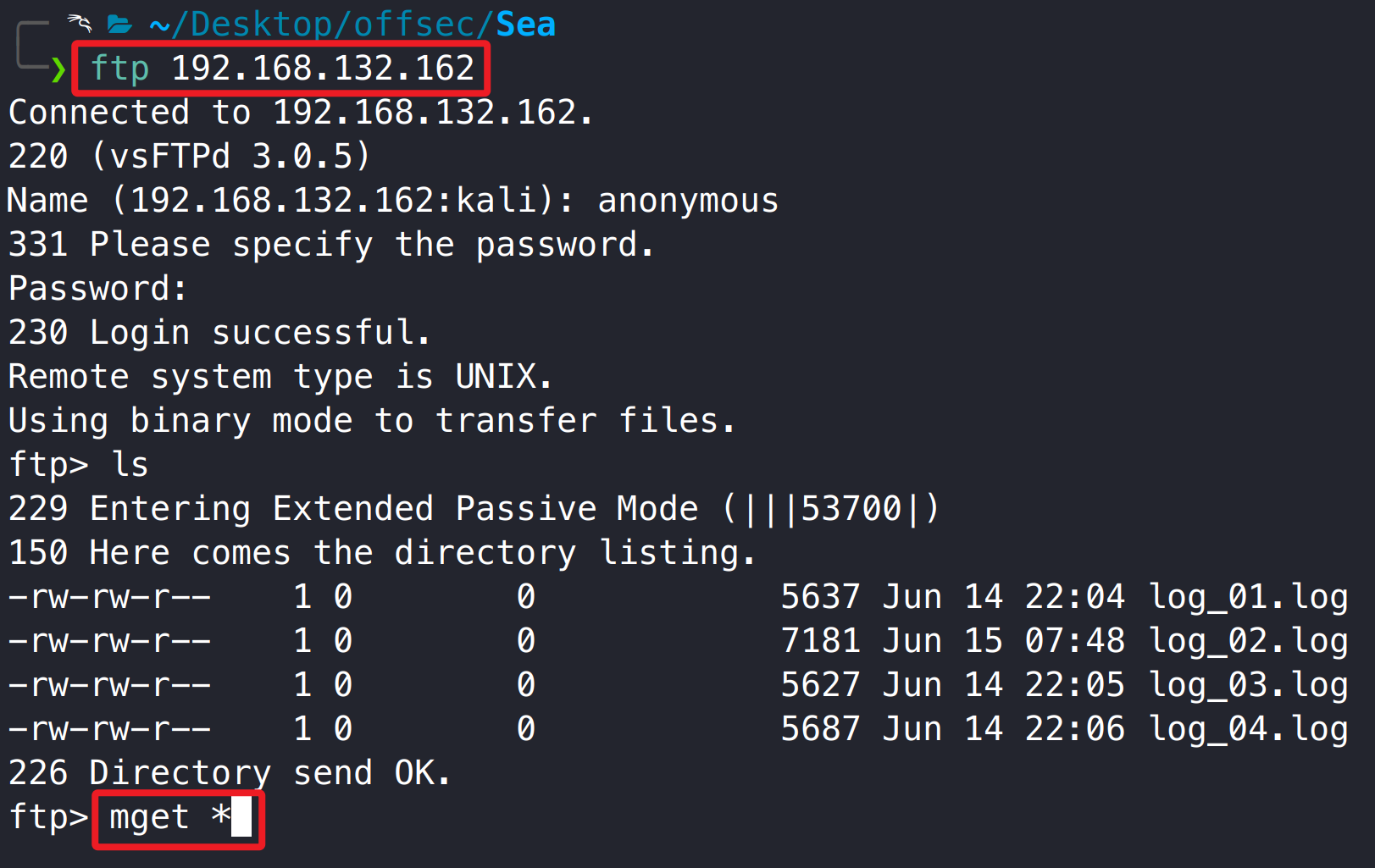Click the vsFTPd 3.0.5 banner text
This screenshot has width=1375, height=868.
pos(230,157)
